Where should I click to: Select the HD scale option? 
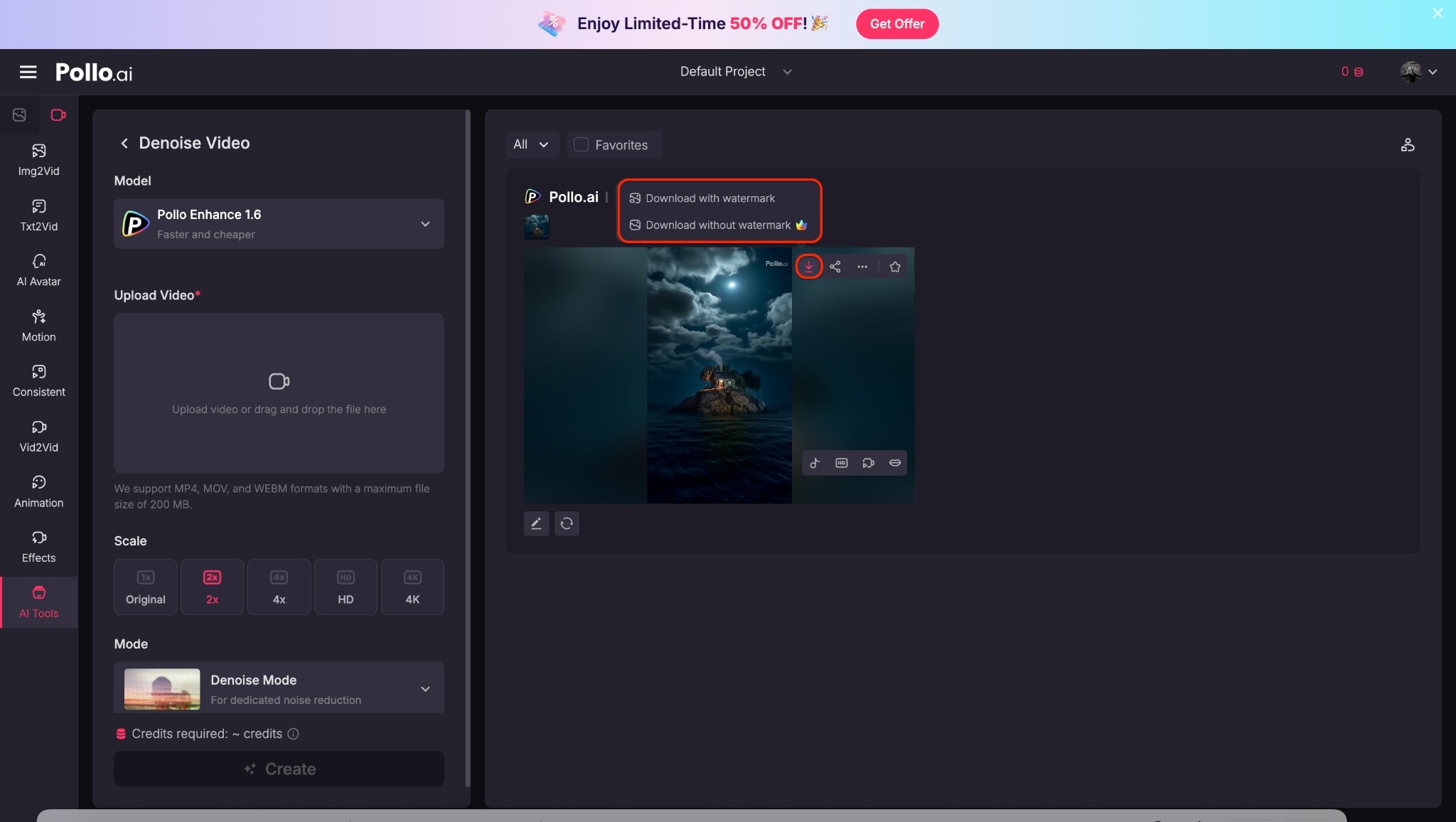(346, 587)
